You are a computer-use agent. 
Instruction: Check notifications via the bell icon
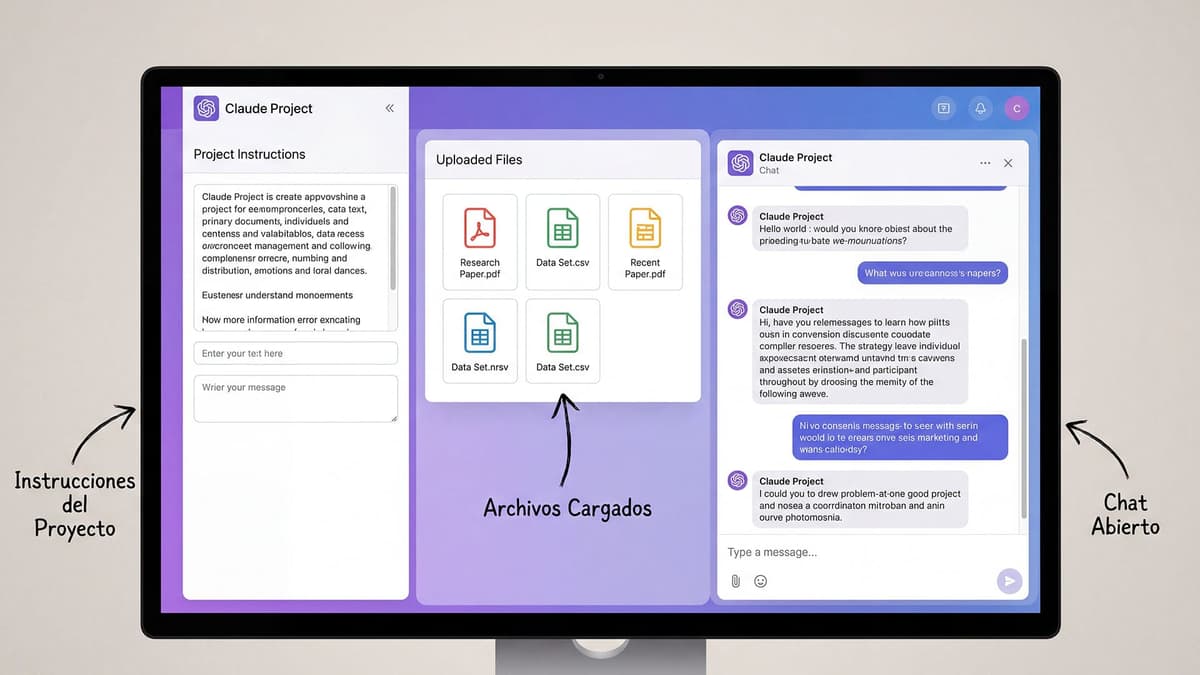(980, 108)
